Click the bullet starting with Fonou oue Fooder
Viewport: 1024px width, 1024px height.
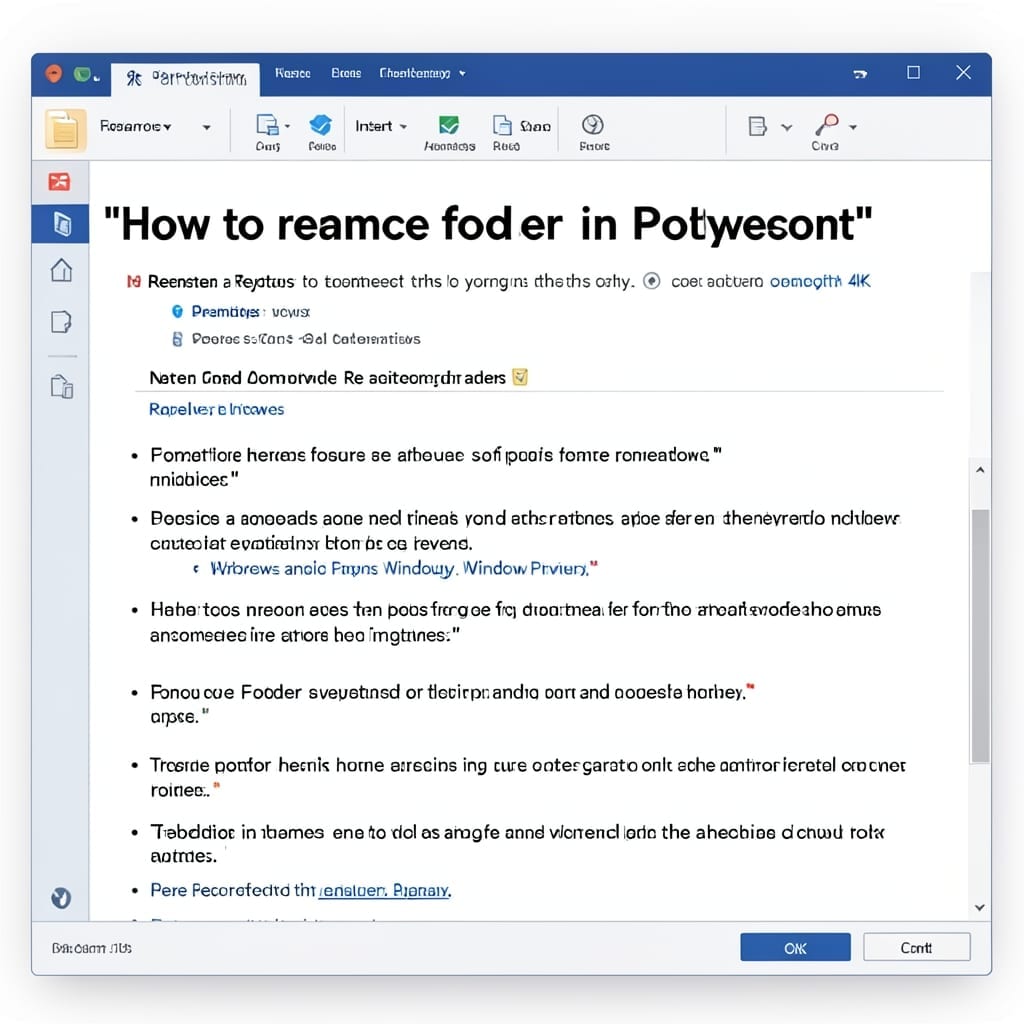pyautogui.click(x=452, y=704)
